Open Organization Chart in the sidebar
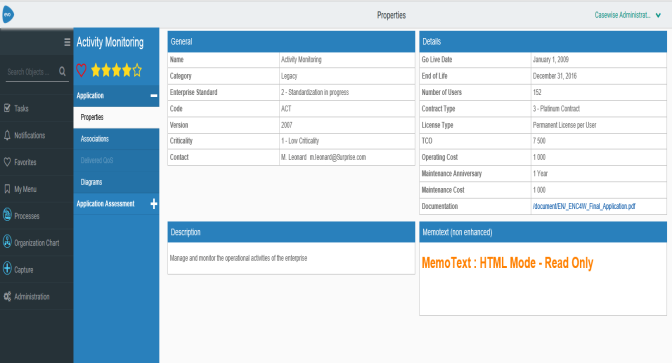This screenshot has height=363, width=672. point(36,243)
